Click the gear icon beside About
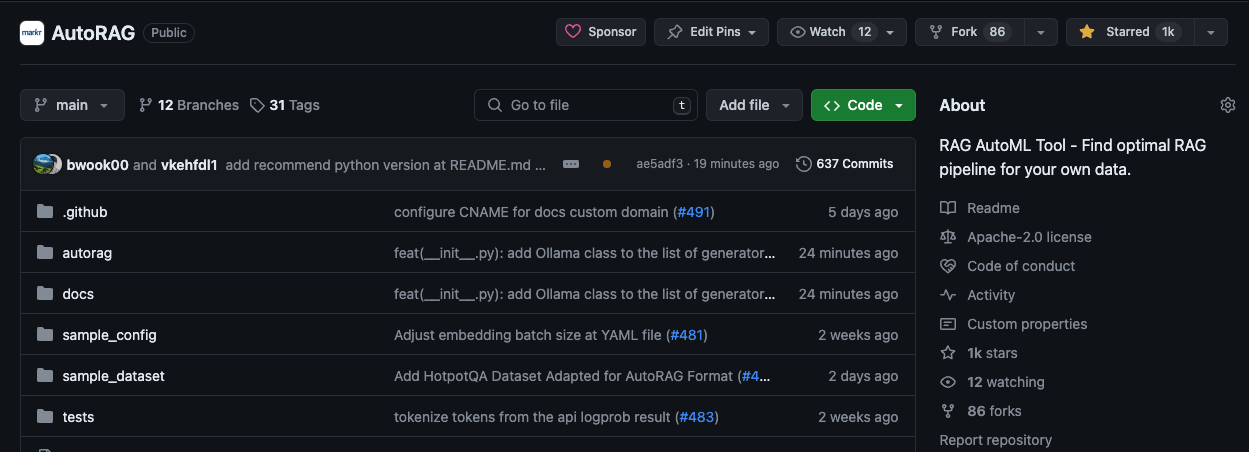Image resolution: width=1249 pixels, height=452 pixels. tap(1228, 105)
